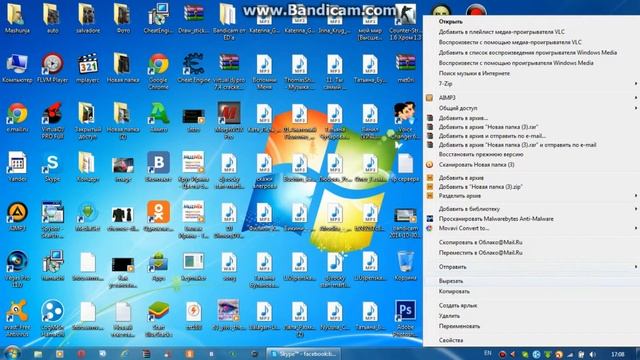
Task: Select the Skype desktop shortcut
Action: pyautogui.click(x=52, y=167)
